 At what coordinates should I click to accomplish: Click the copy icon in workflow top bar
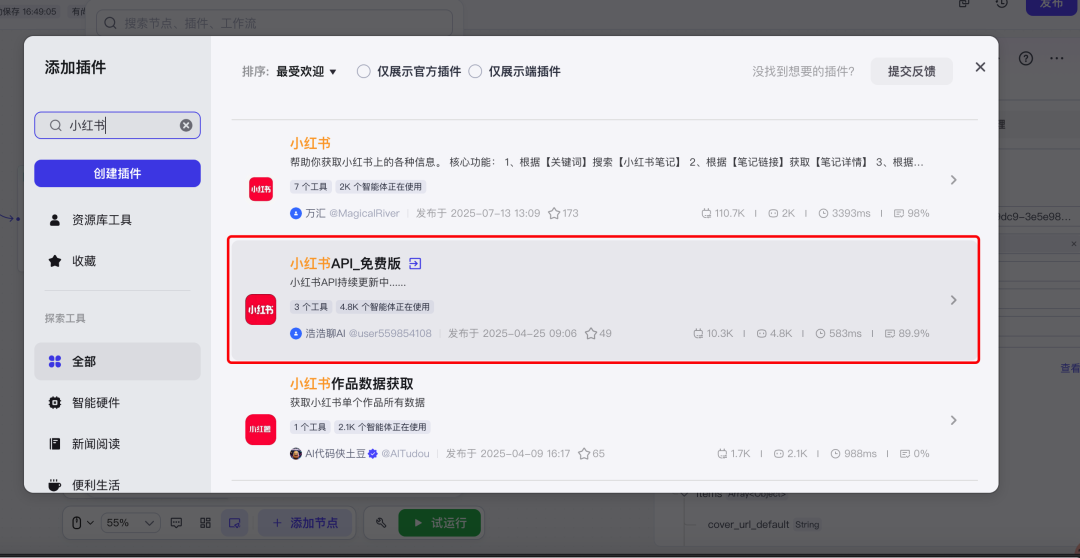964,3
